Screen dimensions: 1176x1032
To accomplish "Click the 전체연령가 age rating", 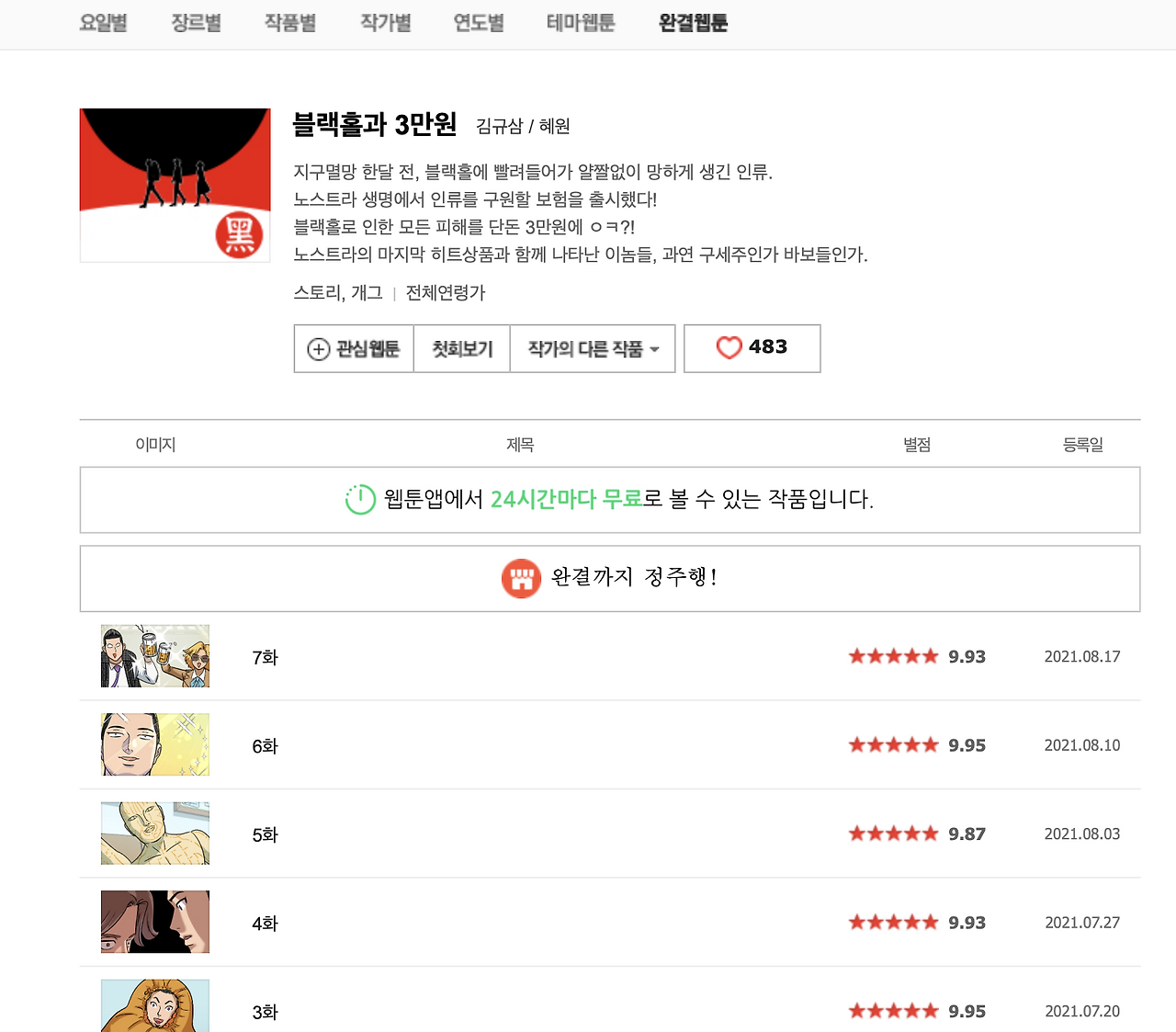I will pos(446,293).
